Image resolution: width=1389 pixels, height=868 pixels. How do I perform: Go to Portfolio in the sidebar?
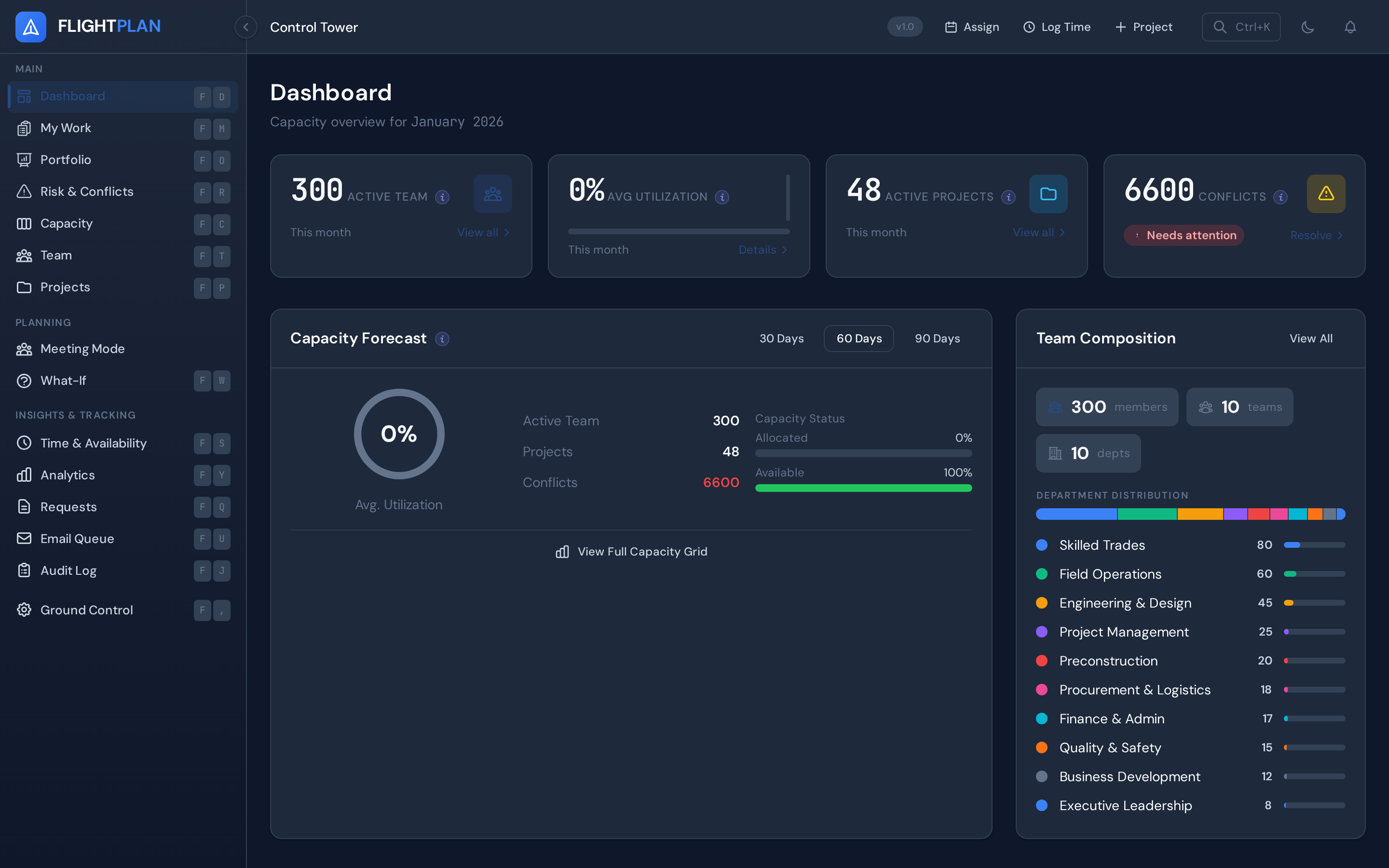coord(123,160)
